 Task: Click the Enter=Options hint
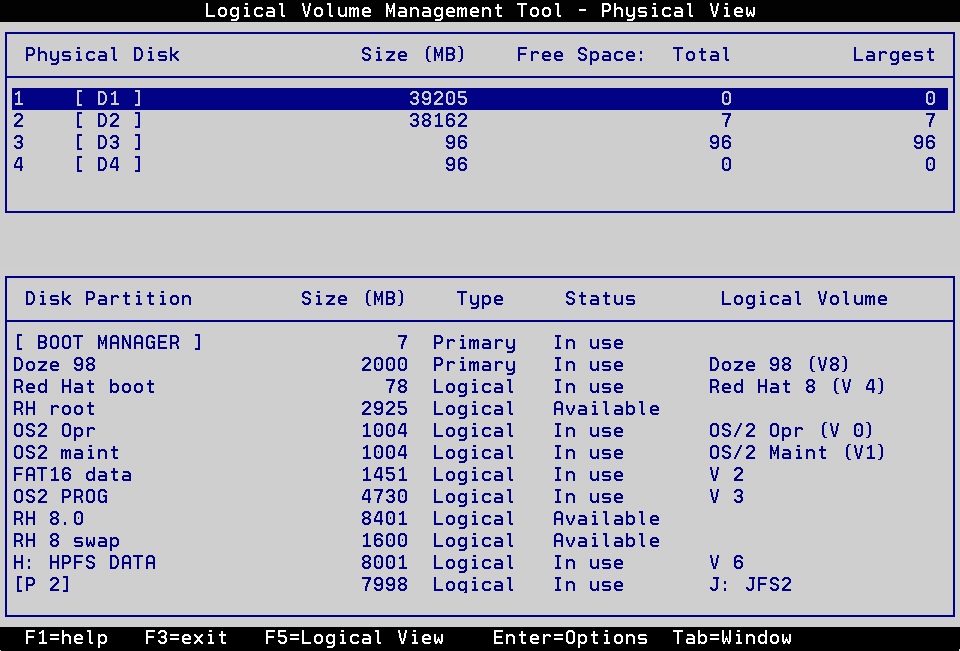pyautogui.click(x=570, y=638)
